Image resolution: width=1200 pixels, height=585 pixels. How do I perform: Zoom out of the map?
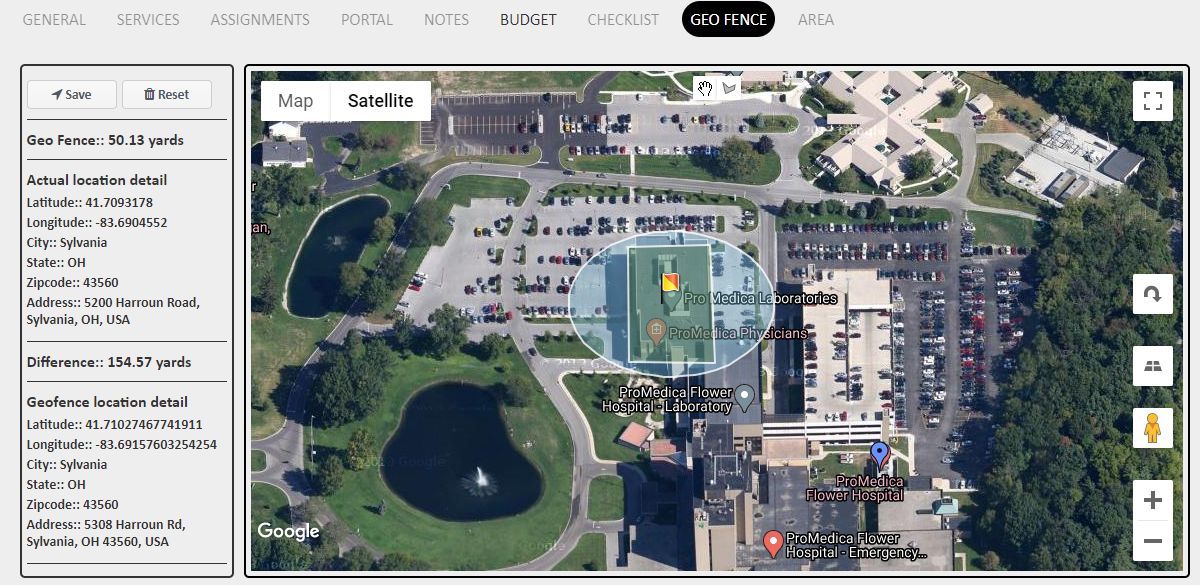click(x=1152, y=541)
